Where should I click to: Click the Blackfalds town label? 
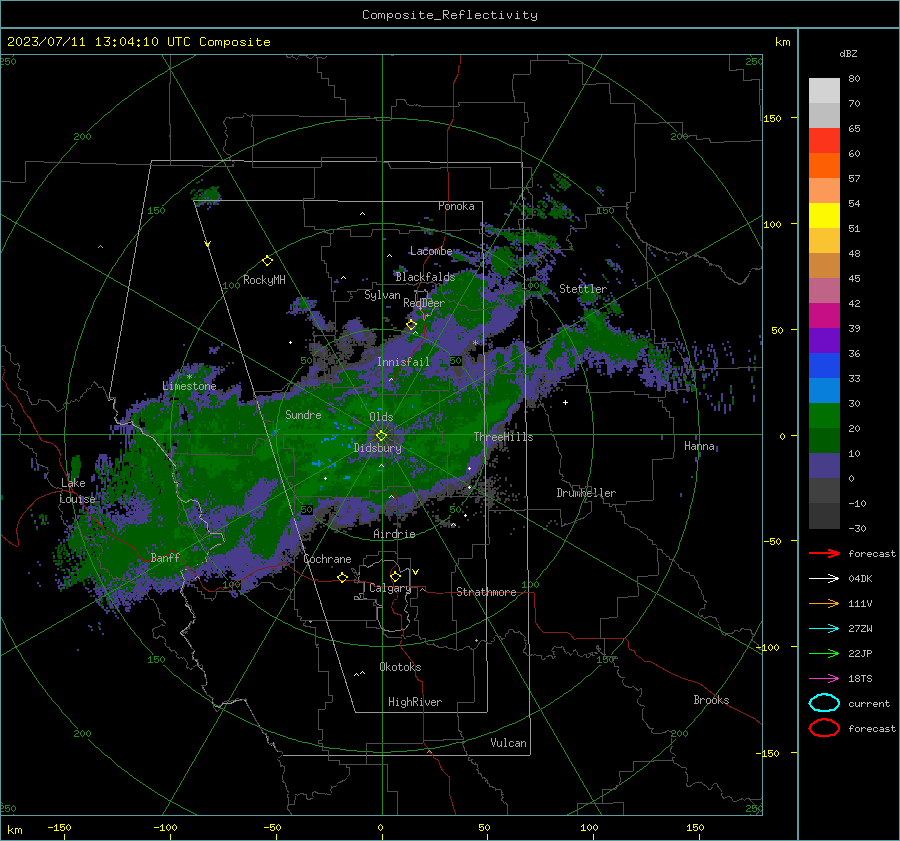425,277
